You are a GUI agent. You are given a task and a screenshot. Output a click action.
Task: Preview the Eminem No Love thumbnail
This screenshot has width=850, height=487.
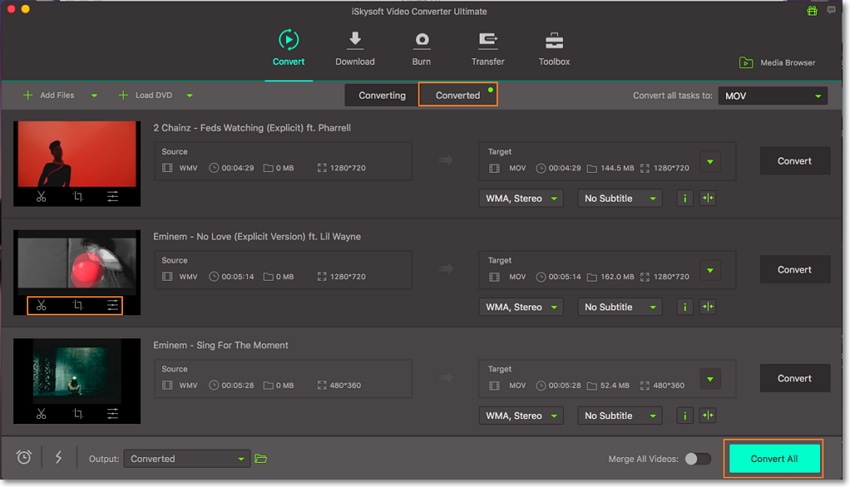pos(77,263)
